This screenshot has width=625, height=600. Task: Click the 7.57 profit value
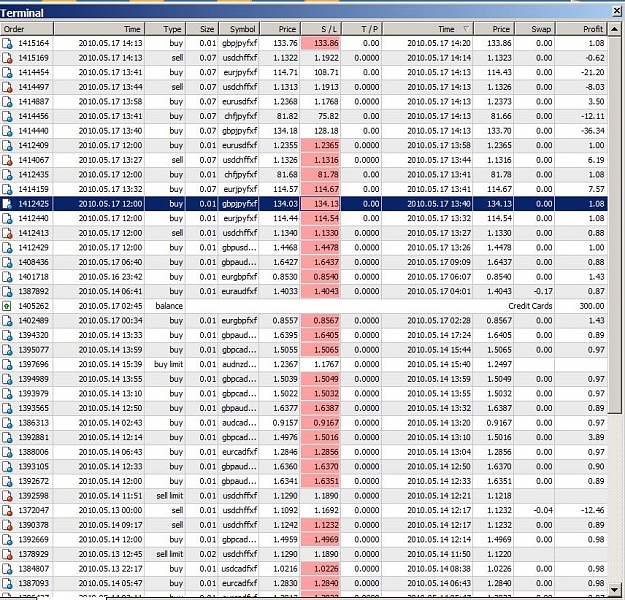point(596,189)
